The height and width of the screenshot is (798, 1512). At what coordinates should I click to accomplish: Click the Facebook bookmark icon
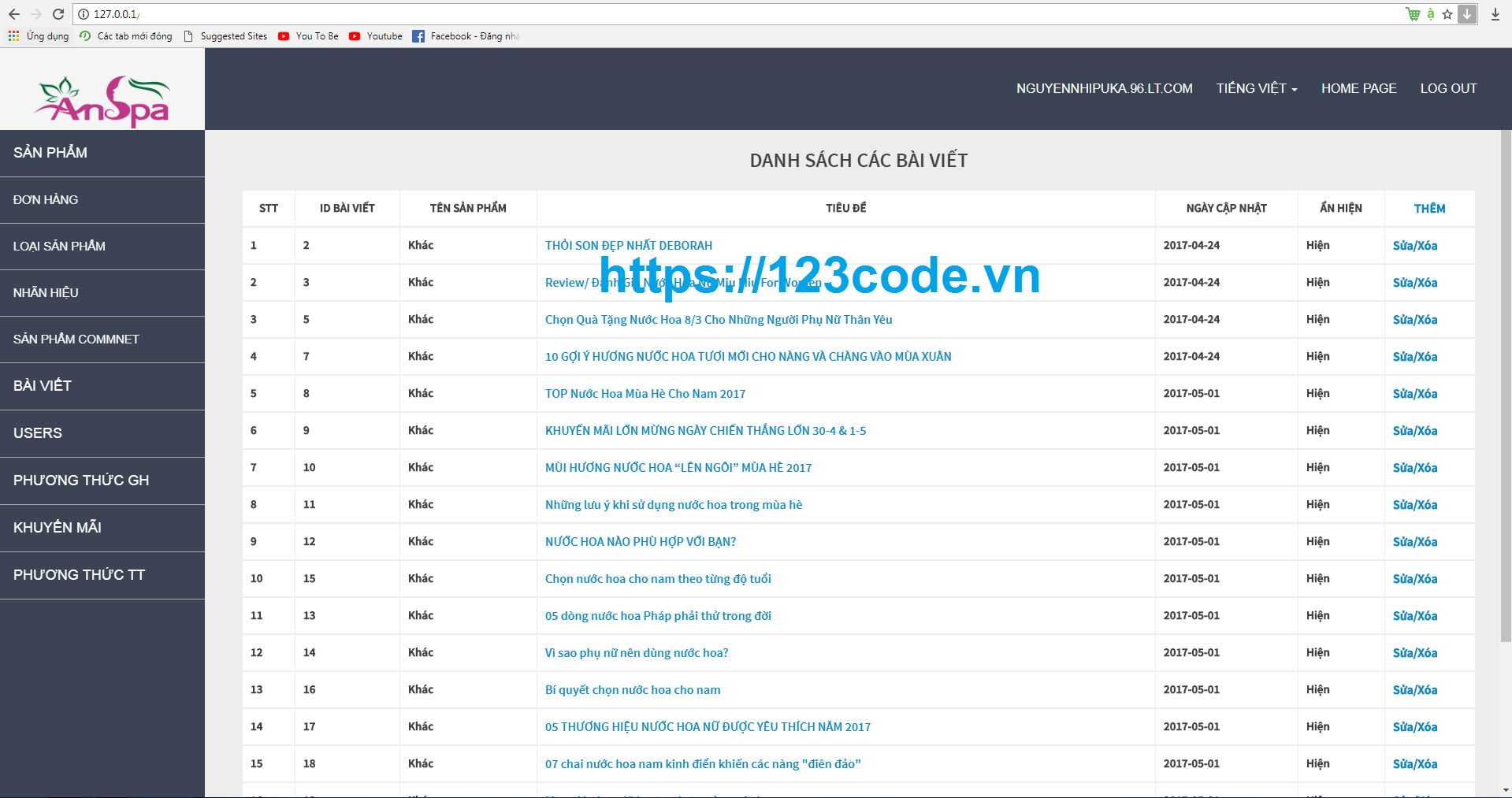pos(418,35)
